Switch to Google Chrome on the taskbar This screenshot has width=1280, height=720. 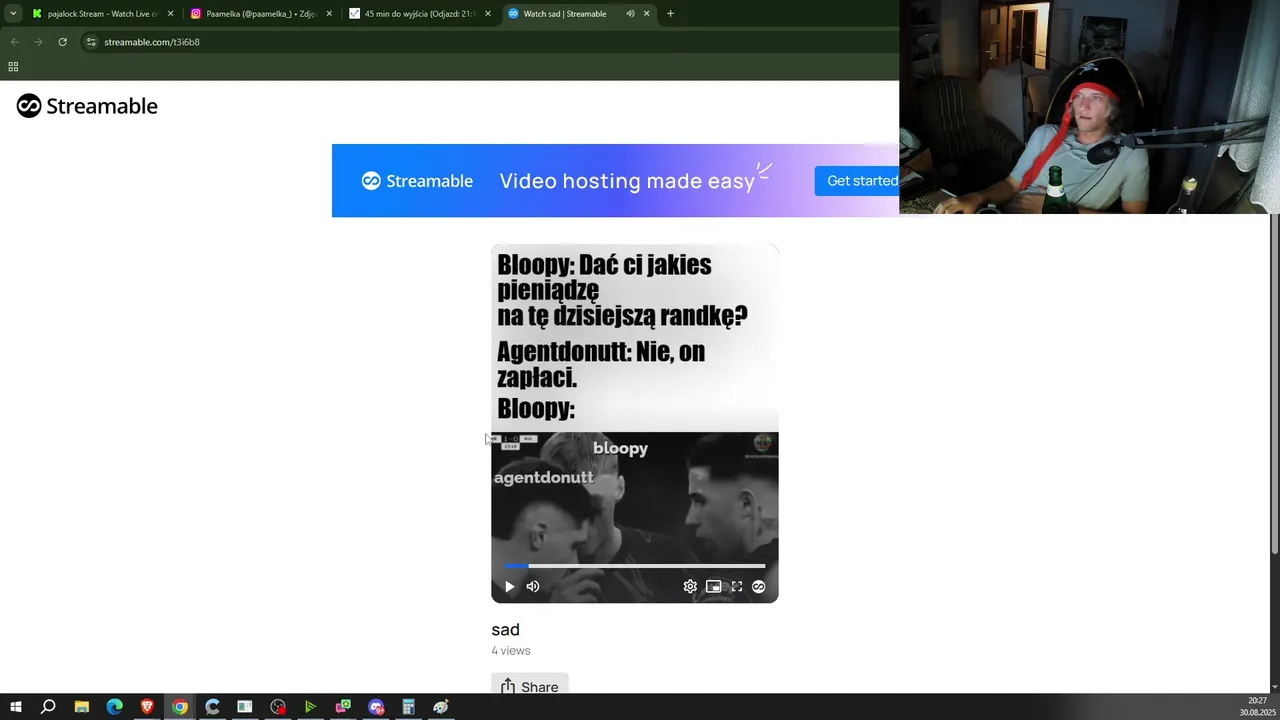tap(180, 707)
